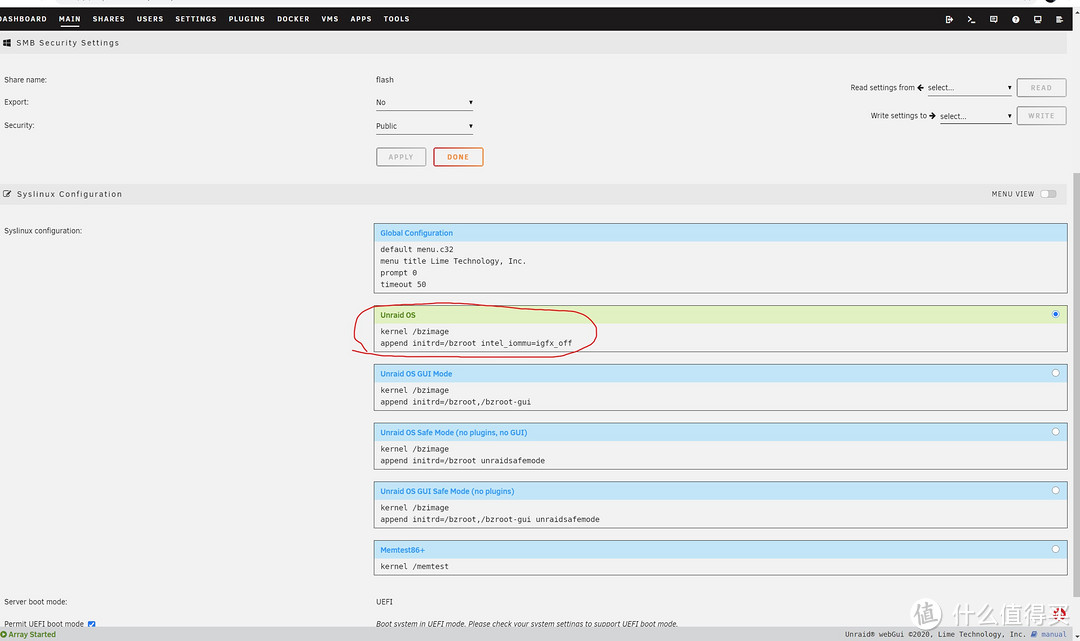Viewport: 1080px width, 641px height.
Task: Open the Apps menu
Action: pos(361,19)
